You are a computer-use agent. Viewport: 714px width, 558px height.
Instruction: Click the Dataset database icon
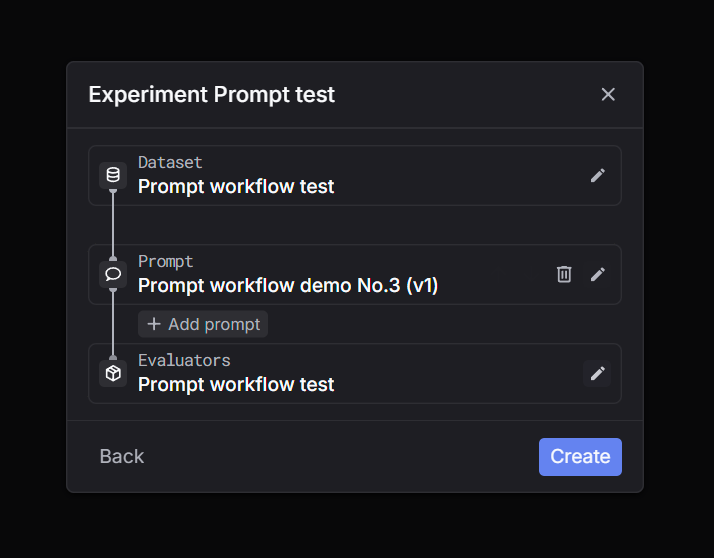(113, 175)
